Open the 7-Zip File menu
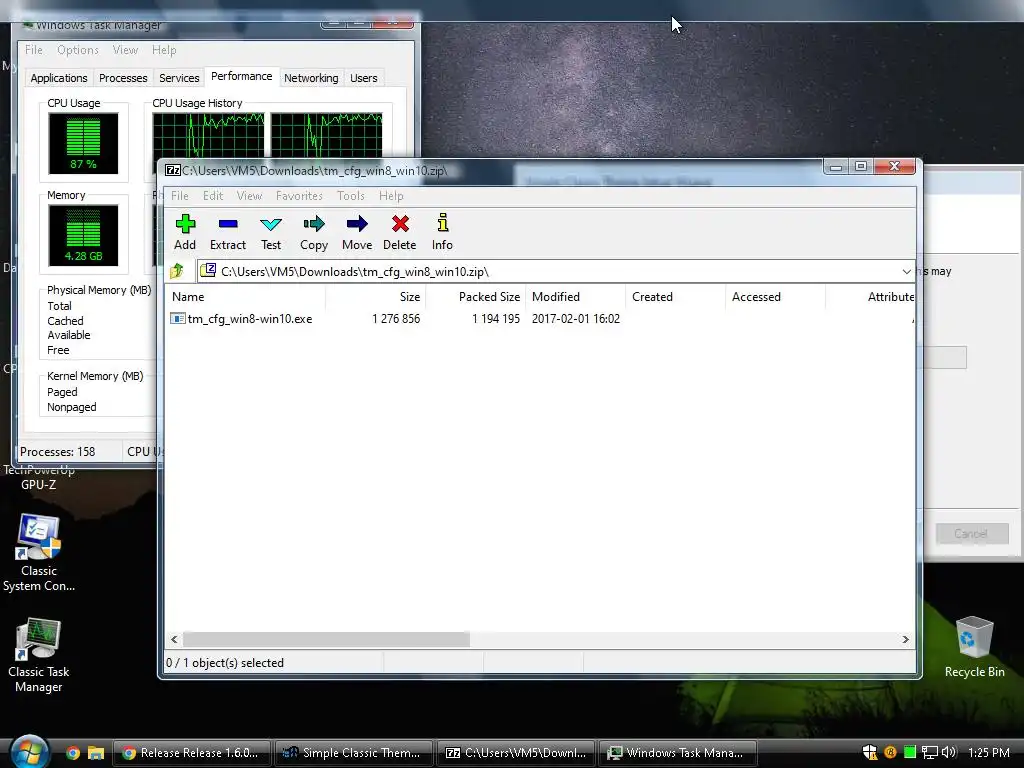The image size is (1024, 768). point(180,196)
